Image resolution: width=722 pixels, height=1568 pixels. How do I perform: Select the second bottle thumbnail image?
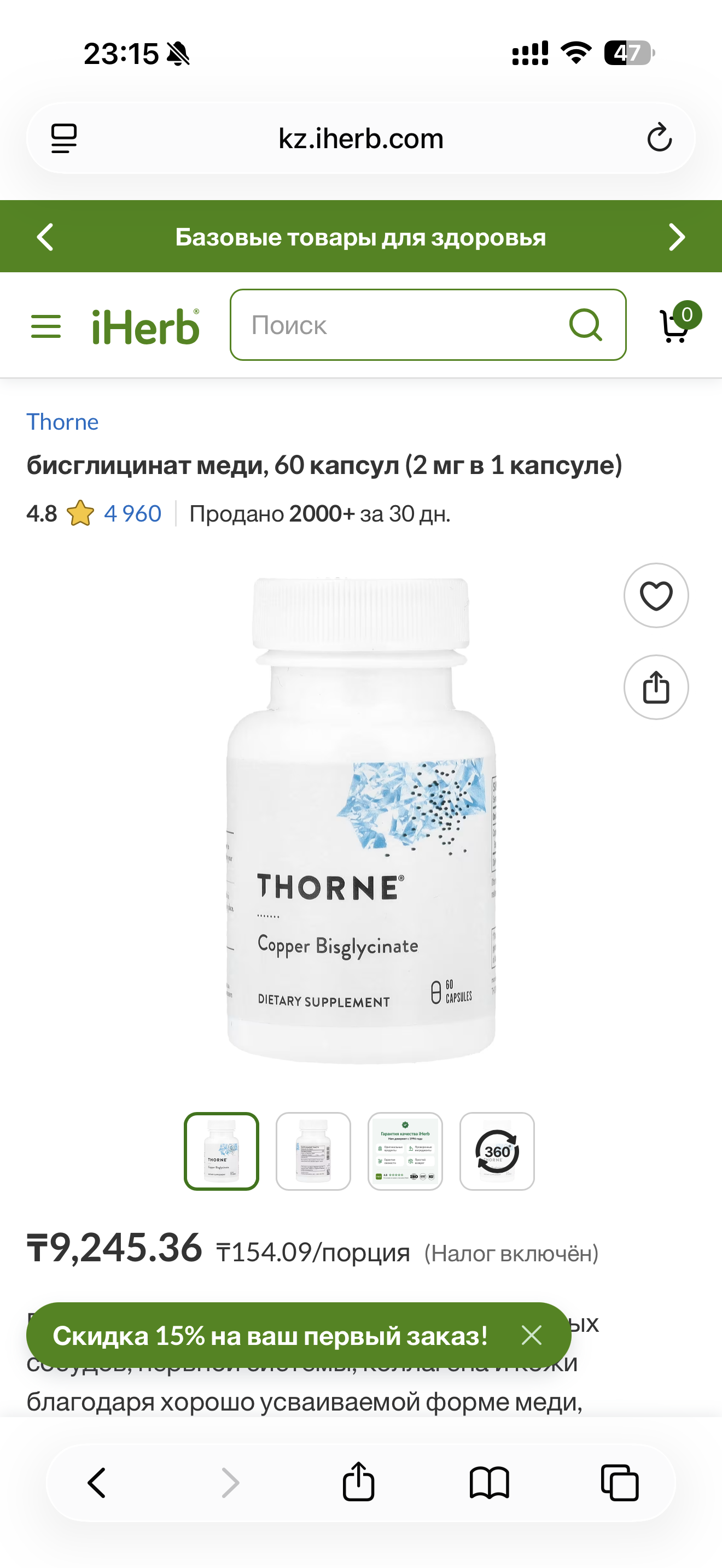(x=313, y=1151)
